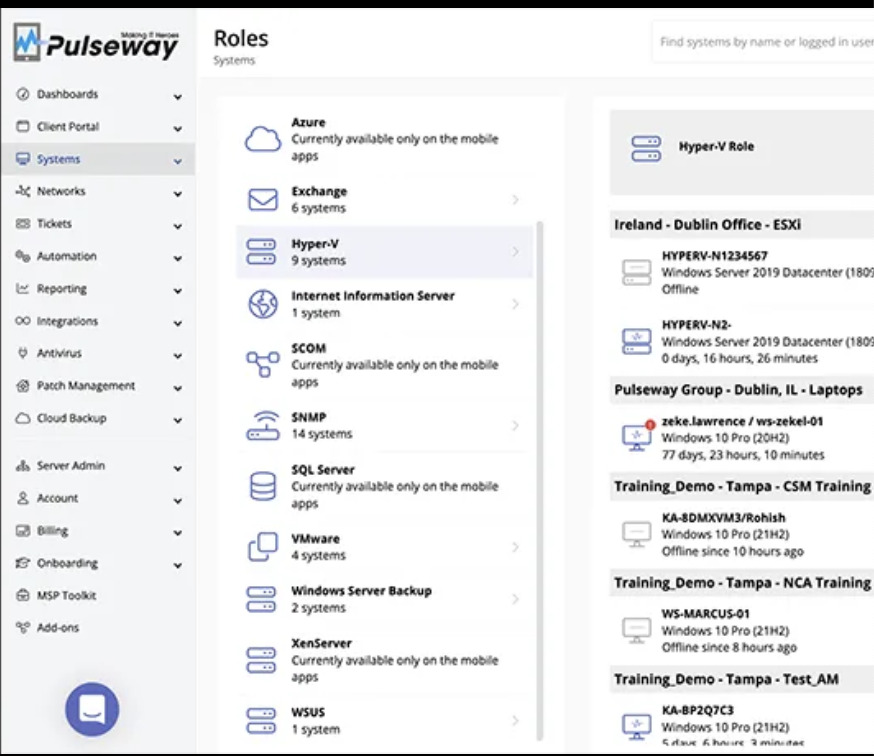Select Windows Server Backup role

pos(385,599)
